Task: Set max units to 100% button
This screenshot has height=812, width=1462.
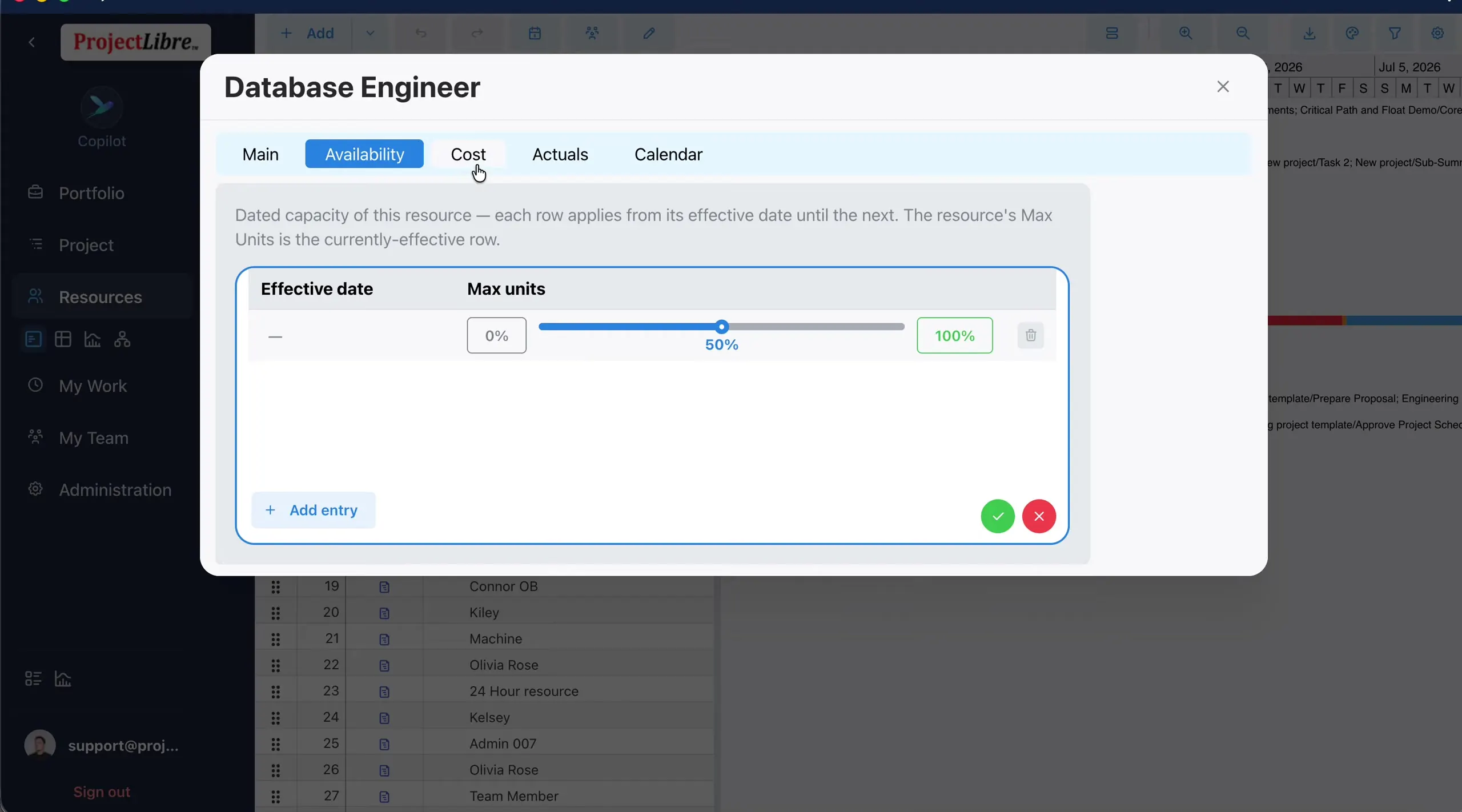Action: (955, 335)
